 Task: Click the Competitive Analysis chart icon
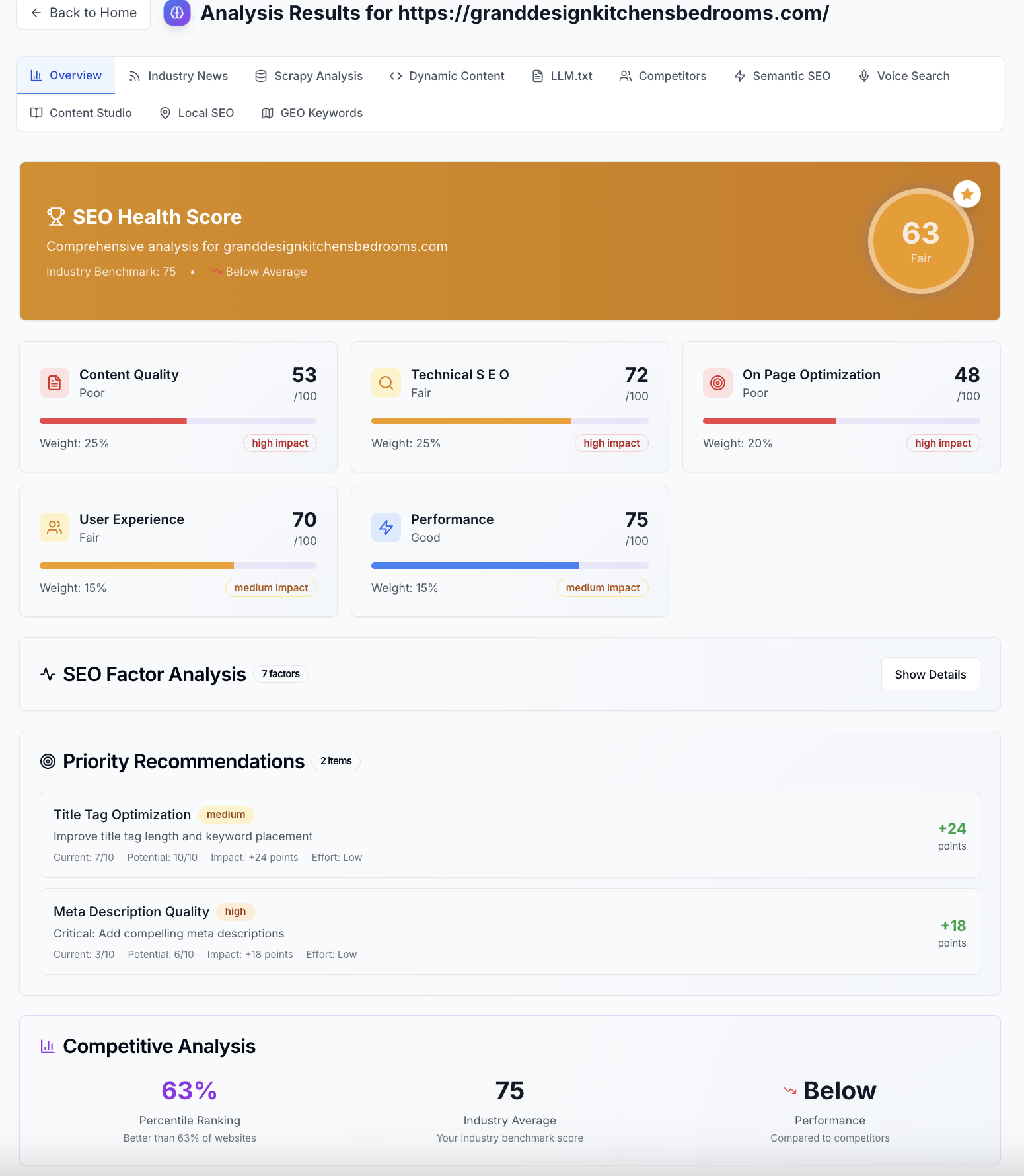pyautogui.click(x=48, y=1046)
